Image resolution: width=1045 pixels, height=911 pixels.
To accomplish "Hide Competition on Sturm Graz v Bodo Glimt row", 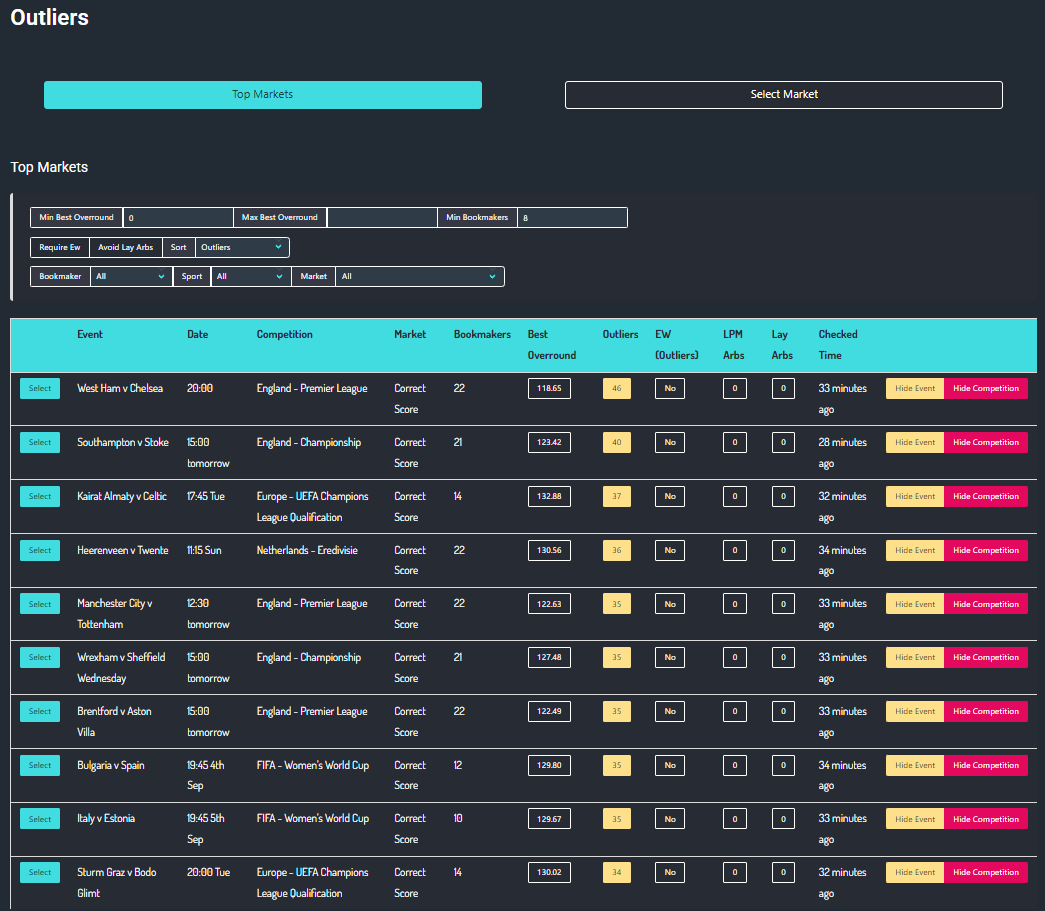I will pyautogui.click(x=986, y=872).
